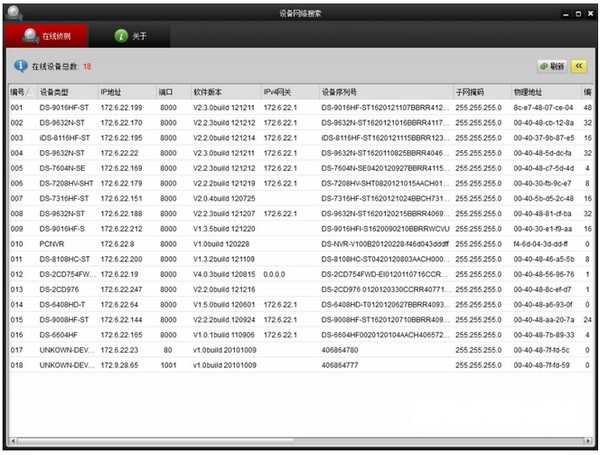Select device iDS-8116HF-ST in row 003
600x455 pixels.
click(65, 138)
